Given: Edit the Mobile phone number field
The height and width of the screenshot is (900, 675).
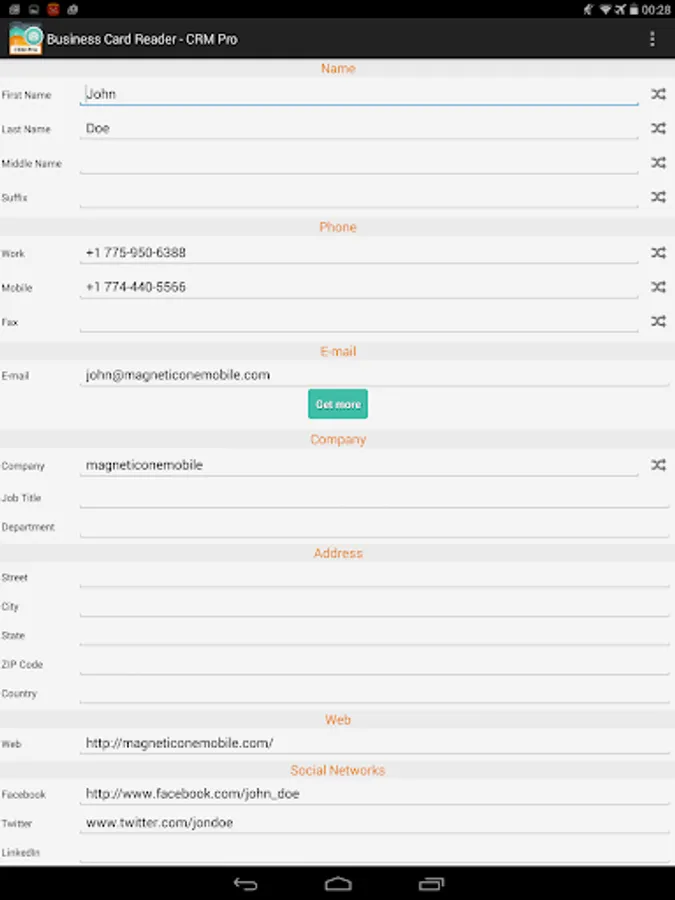Looking at the screenshot, I should [359, 287].
